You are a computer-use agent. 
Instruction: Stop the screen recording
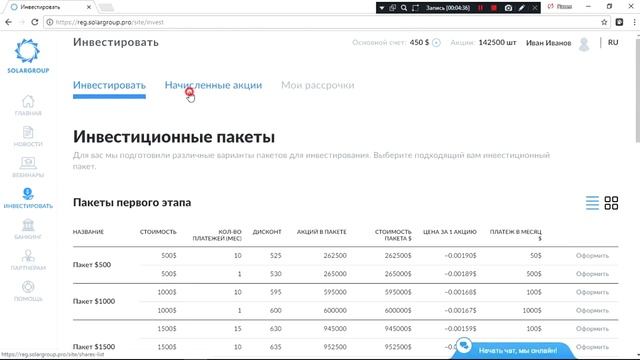click(494, 8)
